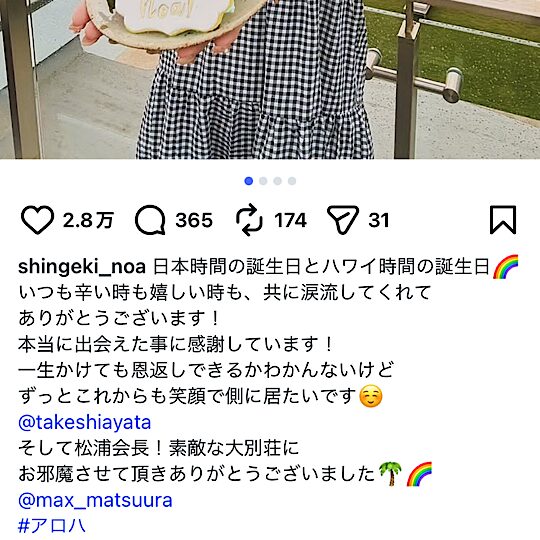Viewport: 540px width, 540px height.
Task: Save post with the bookmark icon
Action: (x=503, y=220)
